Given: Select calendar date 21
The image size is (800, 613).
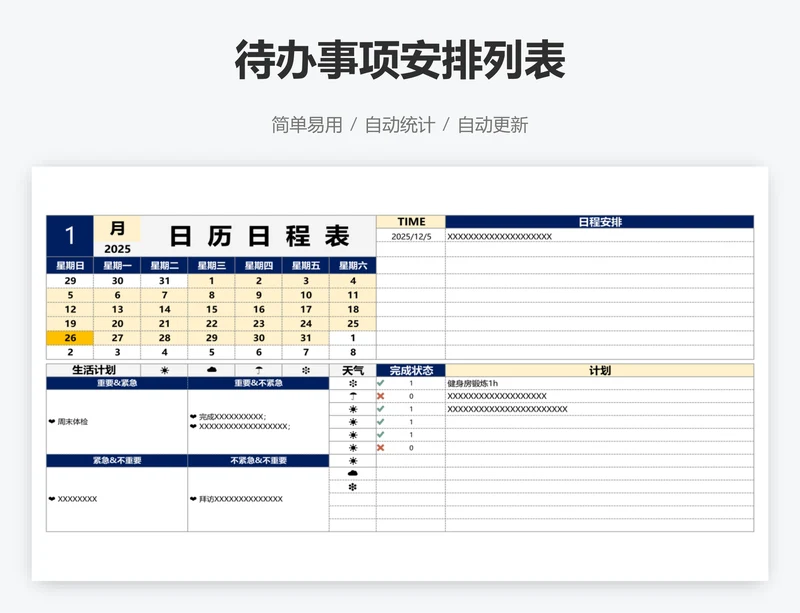Looking at the screenshot, I should point(164,324).
